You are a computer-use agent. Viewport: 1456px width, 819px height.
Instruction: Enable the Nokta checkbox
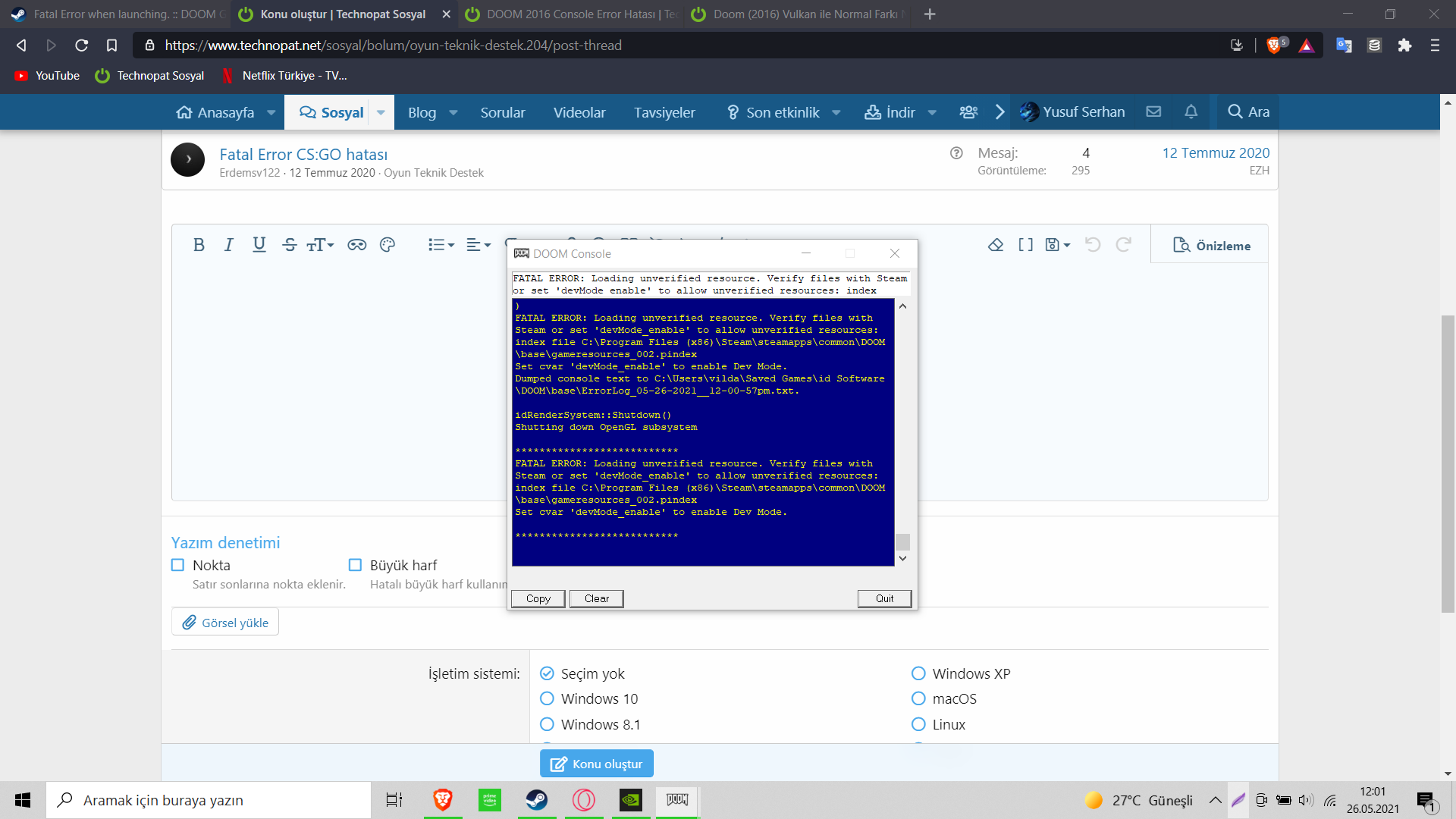coord(178,565)
